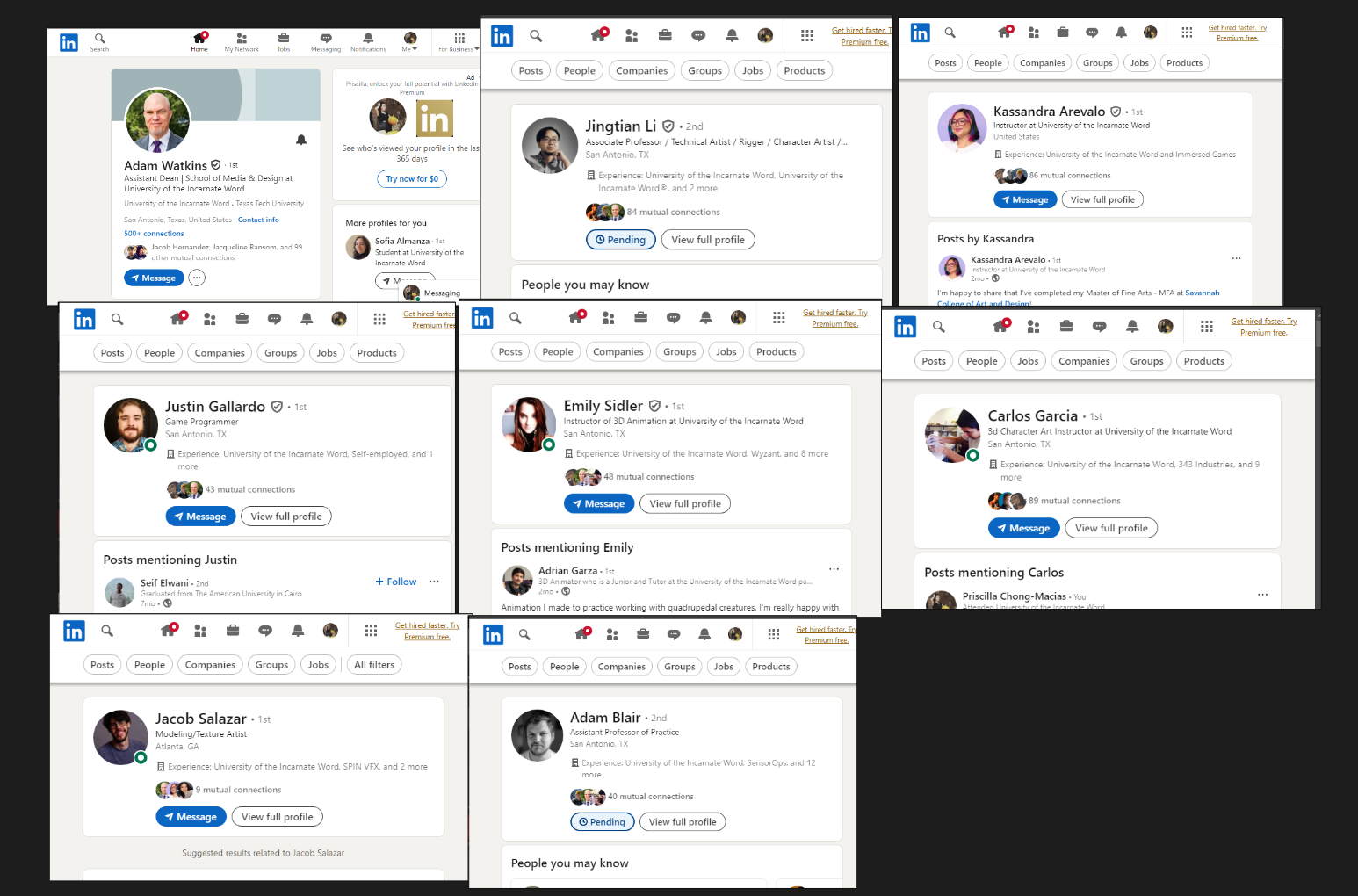This screenshot has height=896, width=1358.
Task: Click LinkedIn logo in Jacob Salazar window
Action: pyautogui.click(x=74, y=631)
